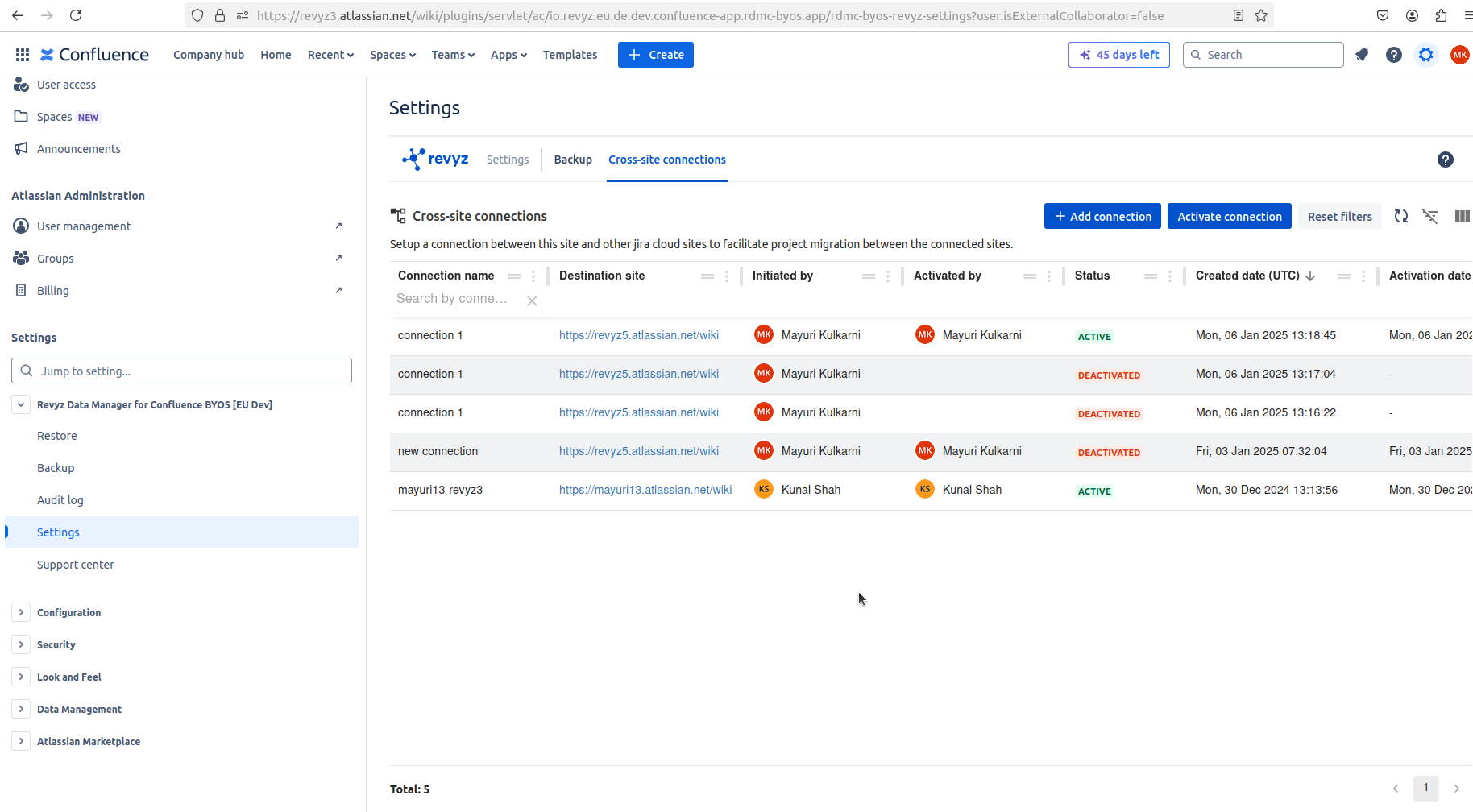Sort by Created date (UTC) header
The image size is (1473, 812).
[x=1247, y=275]
